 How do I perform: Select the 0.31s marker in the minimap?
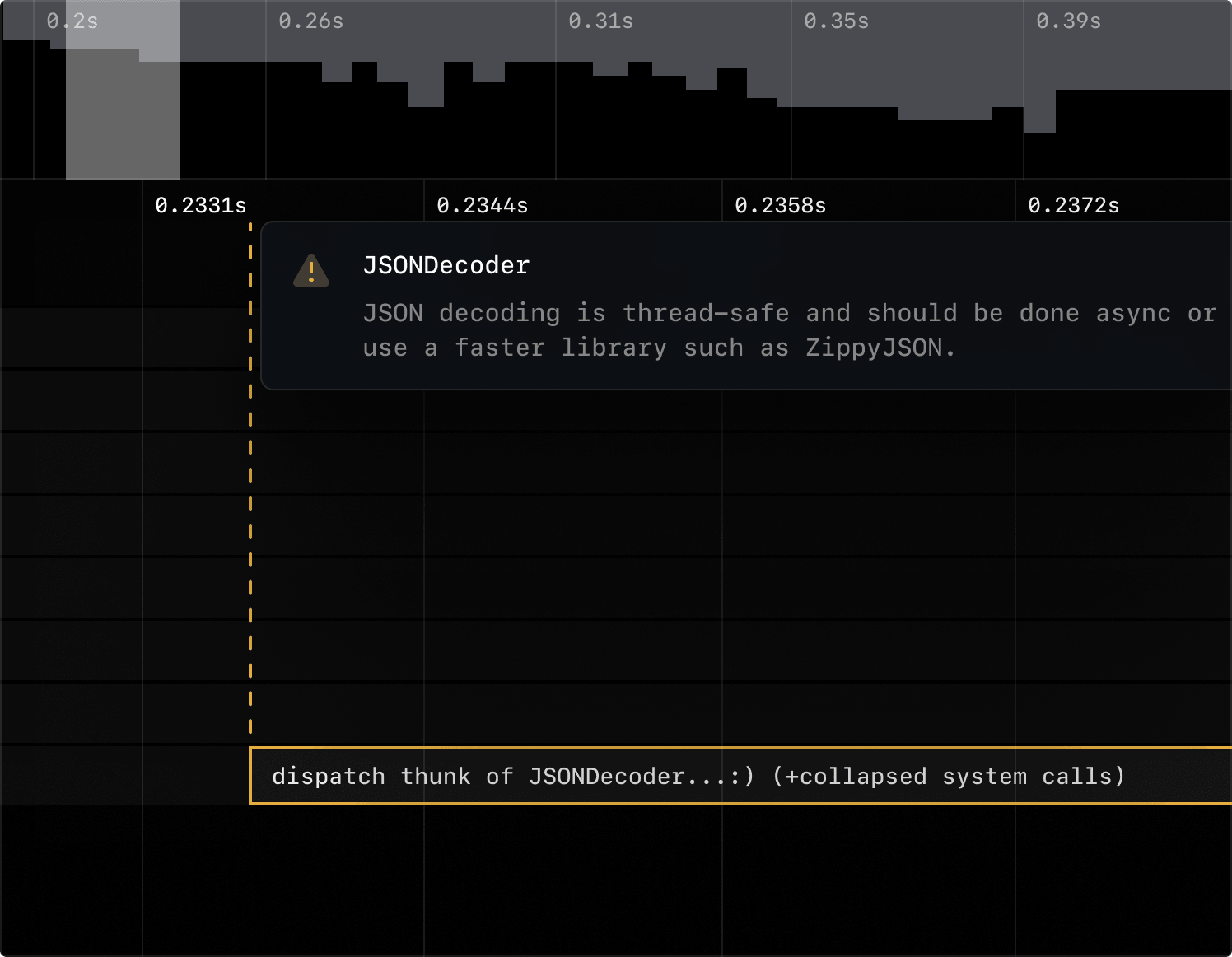pos(600,21)
